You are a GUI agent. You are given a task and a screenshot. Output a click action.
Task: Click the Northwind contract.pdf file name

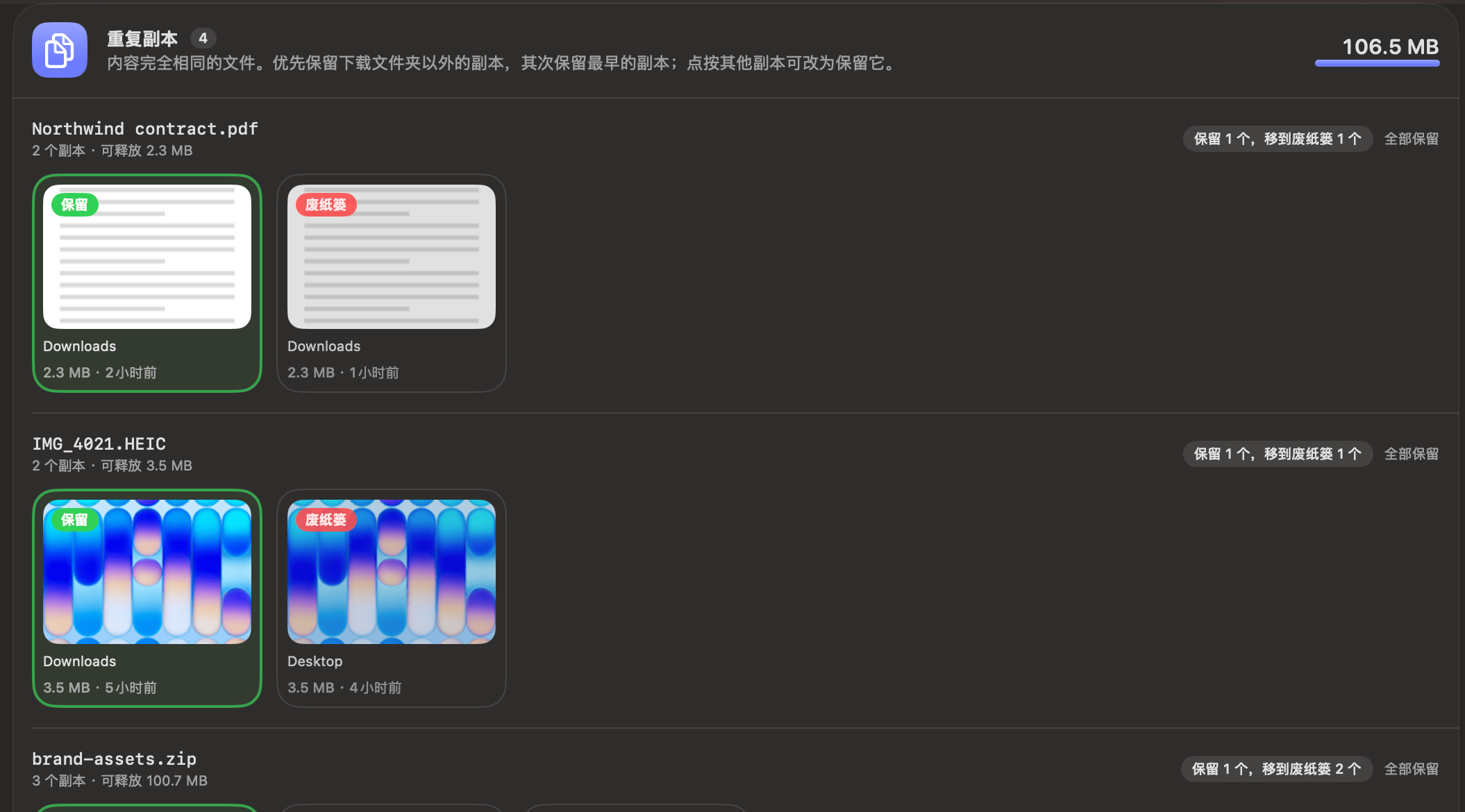click(x=145, y=129)
